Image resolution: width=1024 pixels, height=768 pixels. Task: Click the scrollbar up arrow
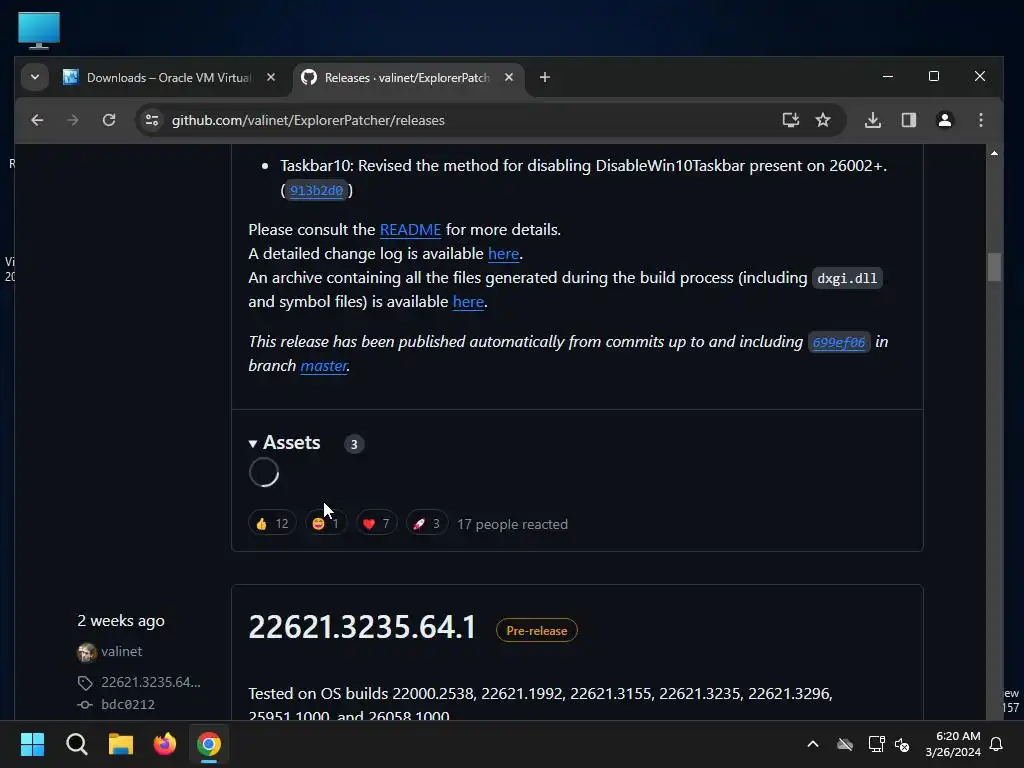(x=994, y=153)
